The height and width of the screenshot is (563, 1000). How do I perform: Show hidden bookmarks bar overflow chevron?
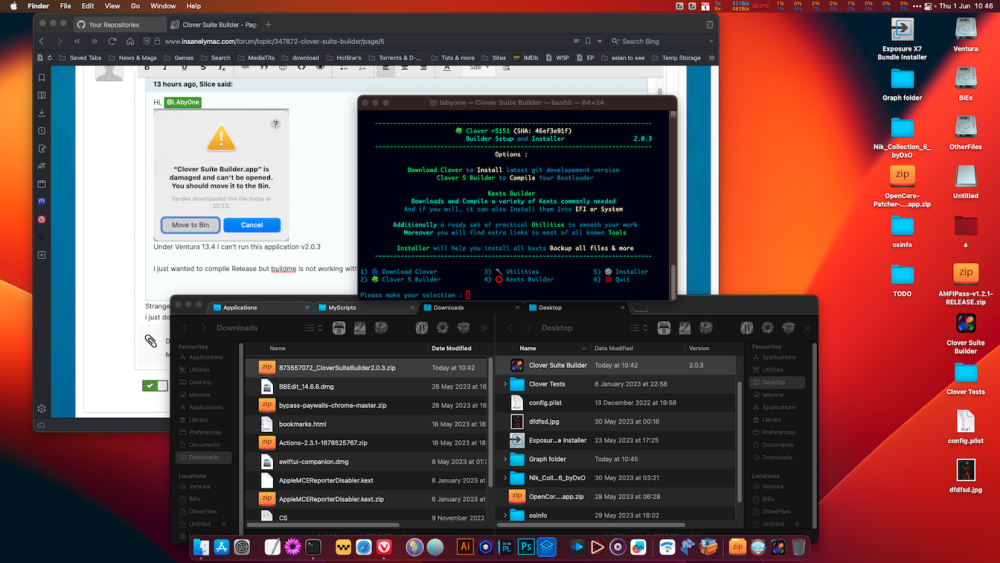pyautogui.click(x=711, y=58)
